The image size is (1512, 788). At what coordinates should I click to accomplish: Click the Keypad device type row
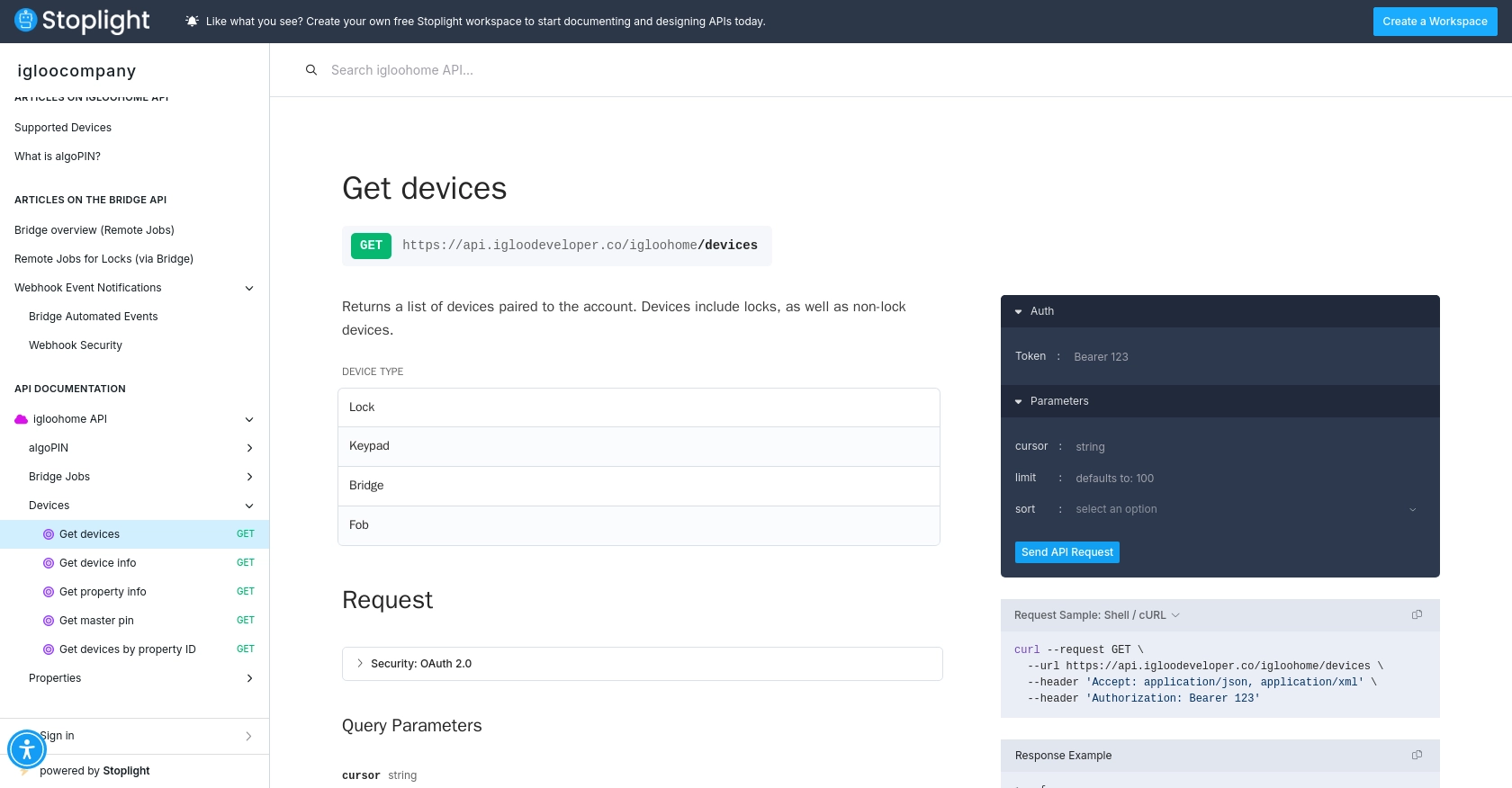point(639,446)
